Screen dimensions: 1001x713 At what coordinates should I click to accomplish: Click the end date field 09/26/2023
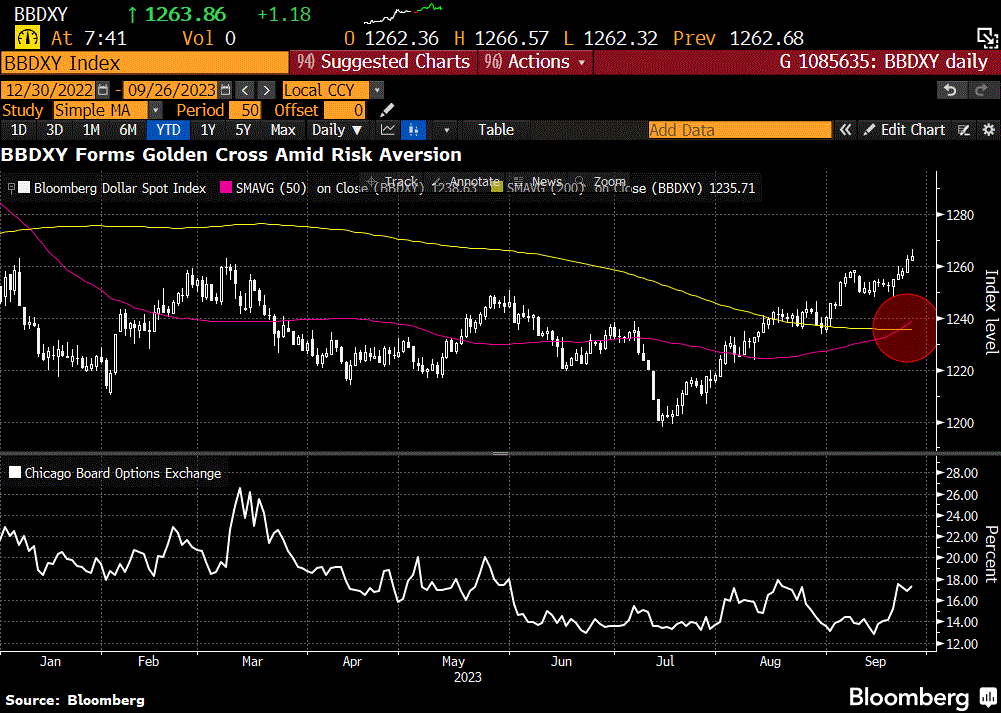point(170,90)
